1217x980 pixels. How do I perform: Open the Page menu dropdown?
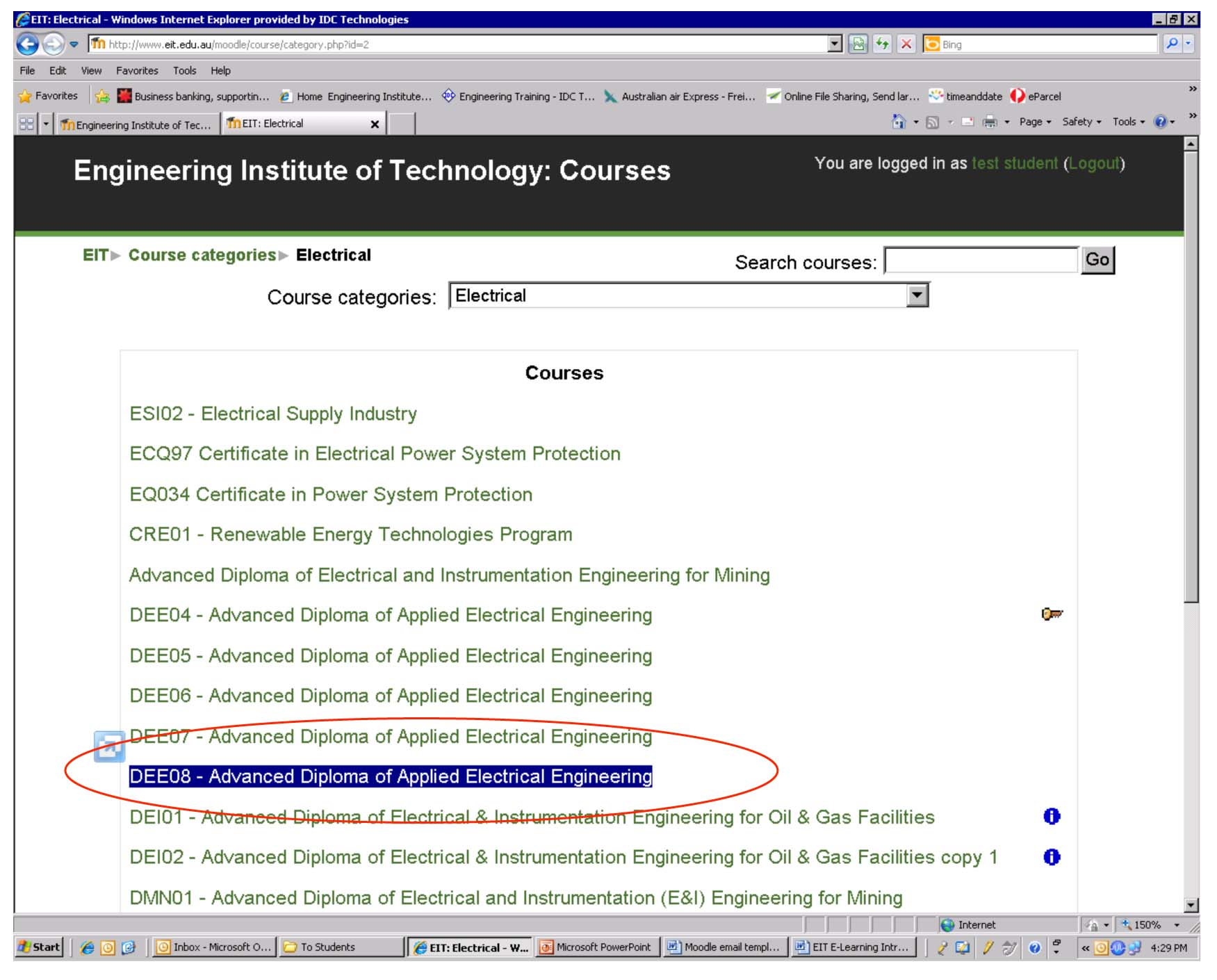[1035, 122]
